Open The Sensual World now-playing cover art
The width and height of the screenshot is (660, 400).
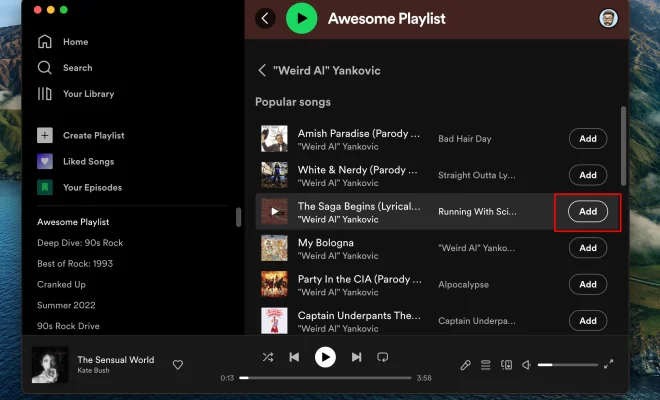tap(50, 365)
